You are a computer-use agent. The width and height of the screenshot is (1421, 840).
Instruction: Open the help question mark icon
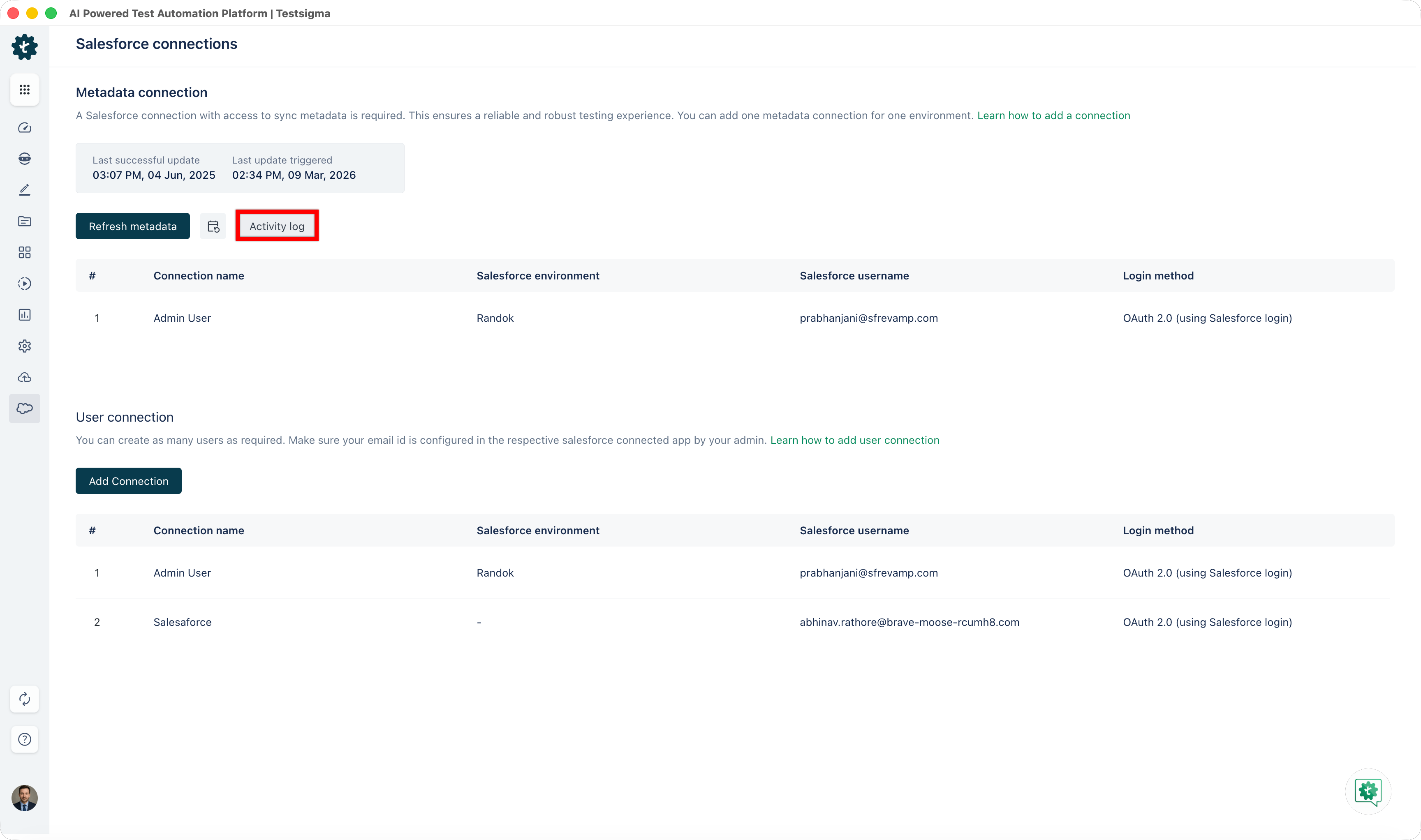pyautogui.click(x=24, y=739)
